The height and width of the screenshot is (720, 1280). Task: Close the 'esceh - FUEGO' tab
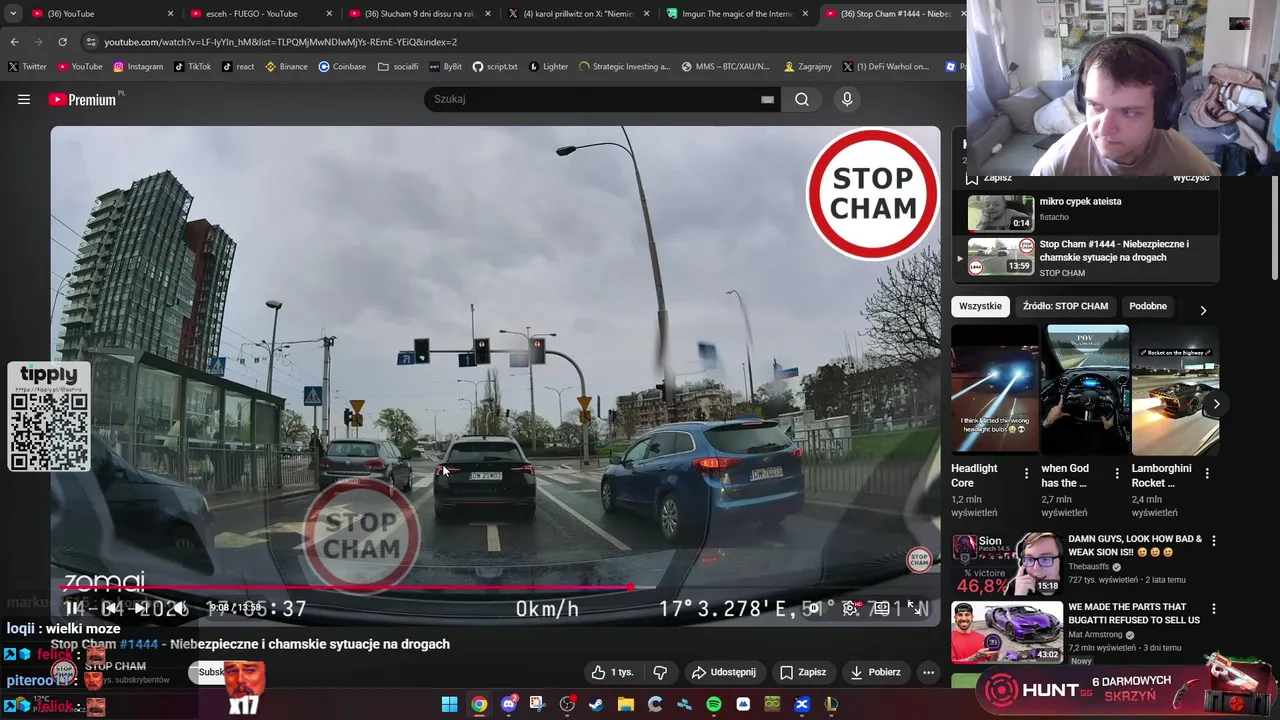pos(330,14)
